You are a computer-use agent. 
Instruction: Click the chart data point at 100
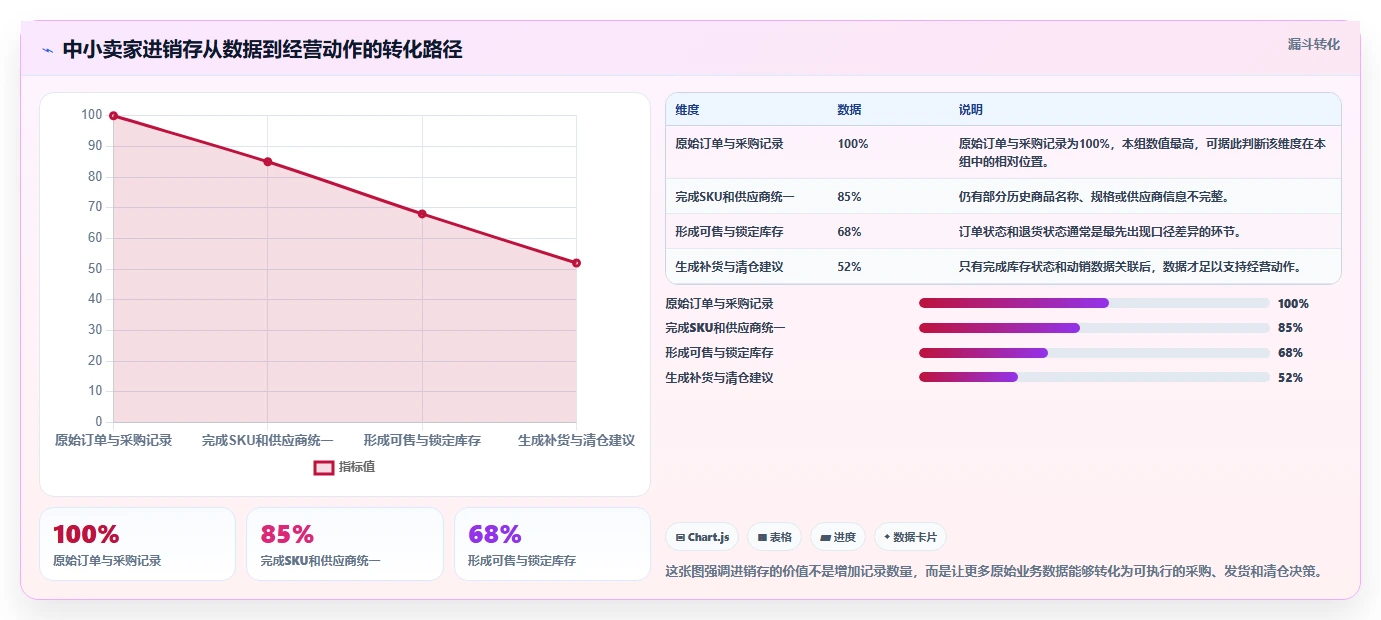[113, 116]
